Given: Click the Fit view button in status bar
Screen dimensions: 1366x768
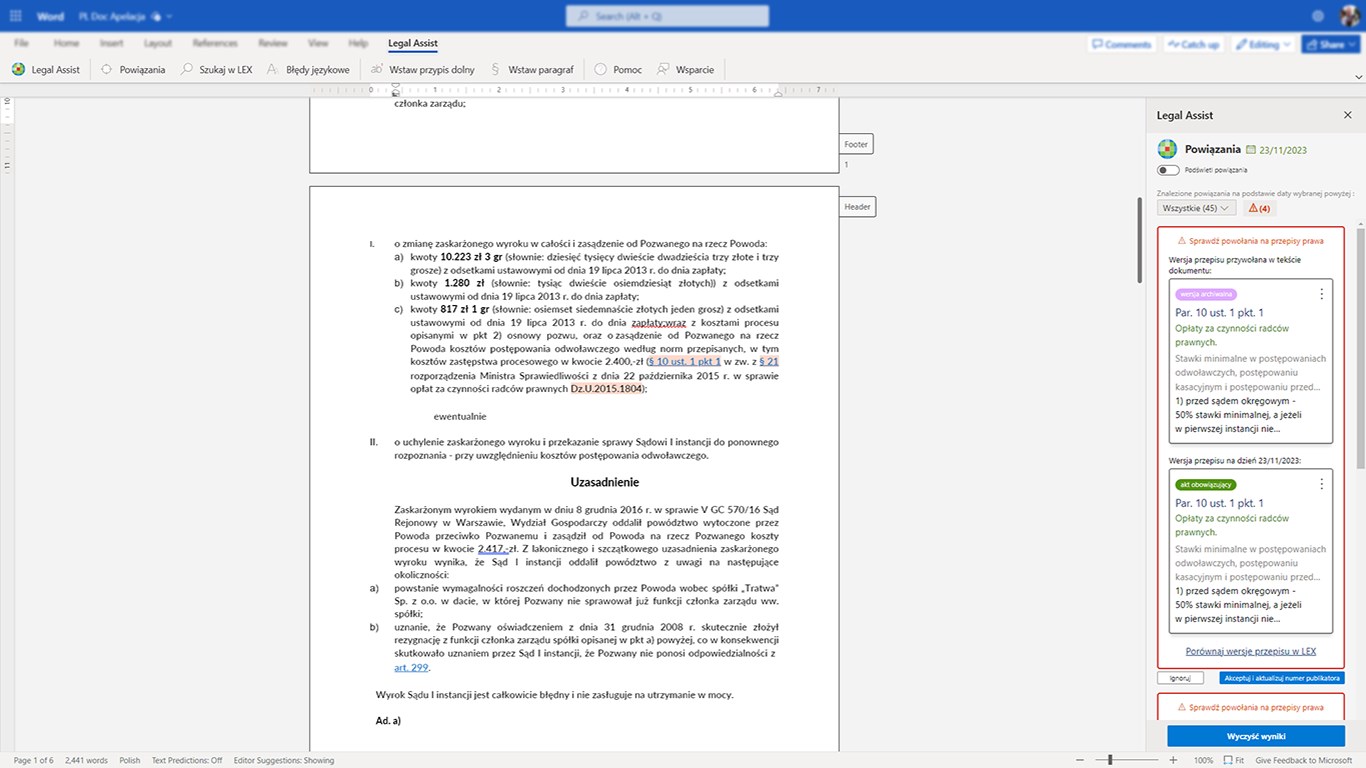Looking at the screenshot, I should 1235,760.
